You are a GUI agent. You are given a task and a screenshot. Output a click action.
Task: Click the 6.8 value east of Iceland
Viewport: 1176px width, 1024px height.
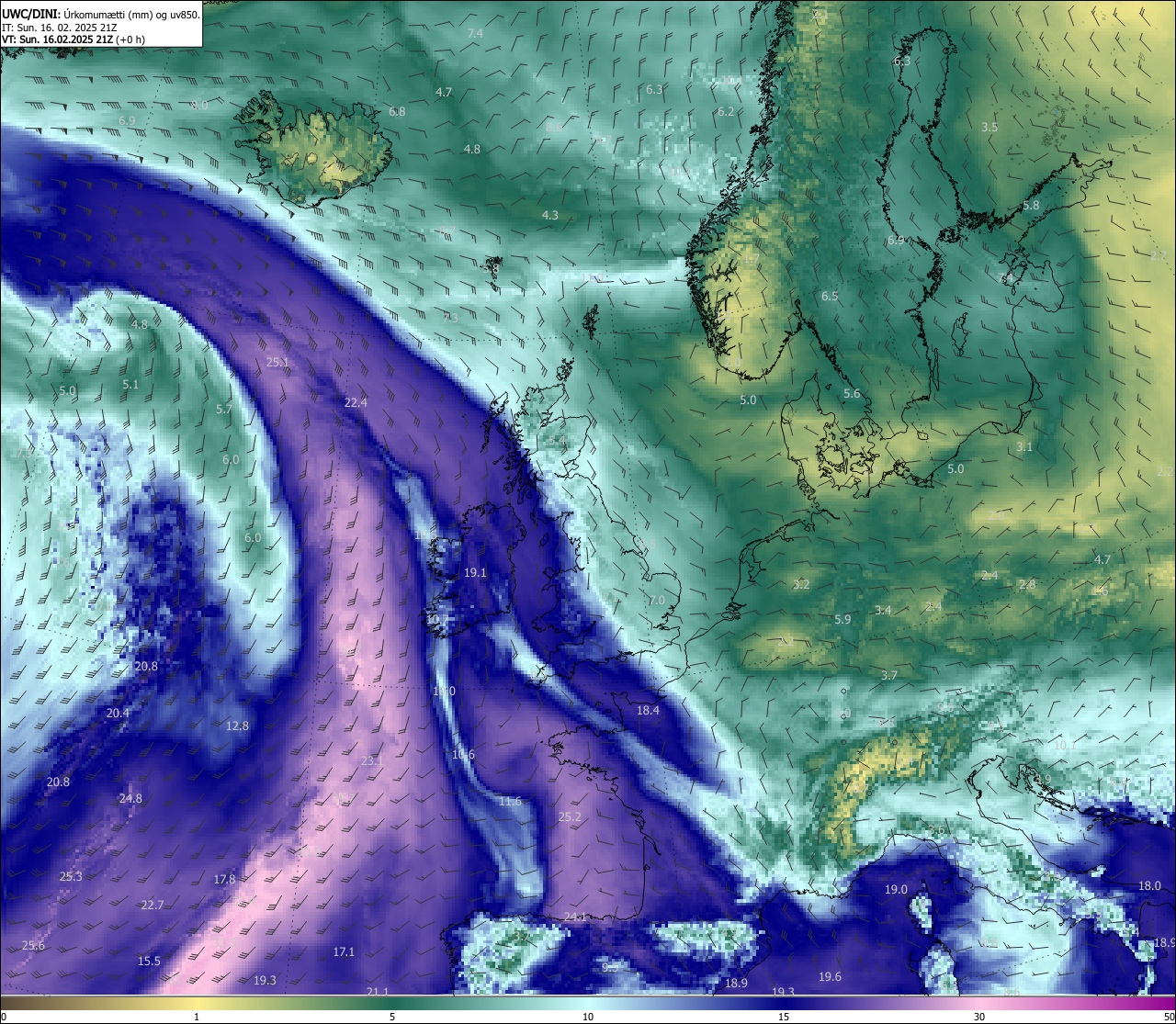[397, 112]
